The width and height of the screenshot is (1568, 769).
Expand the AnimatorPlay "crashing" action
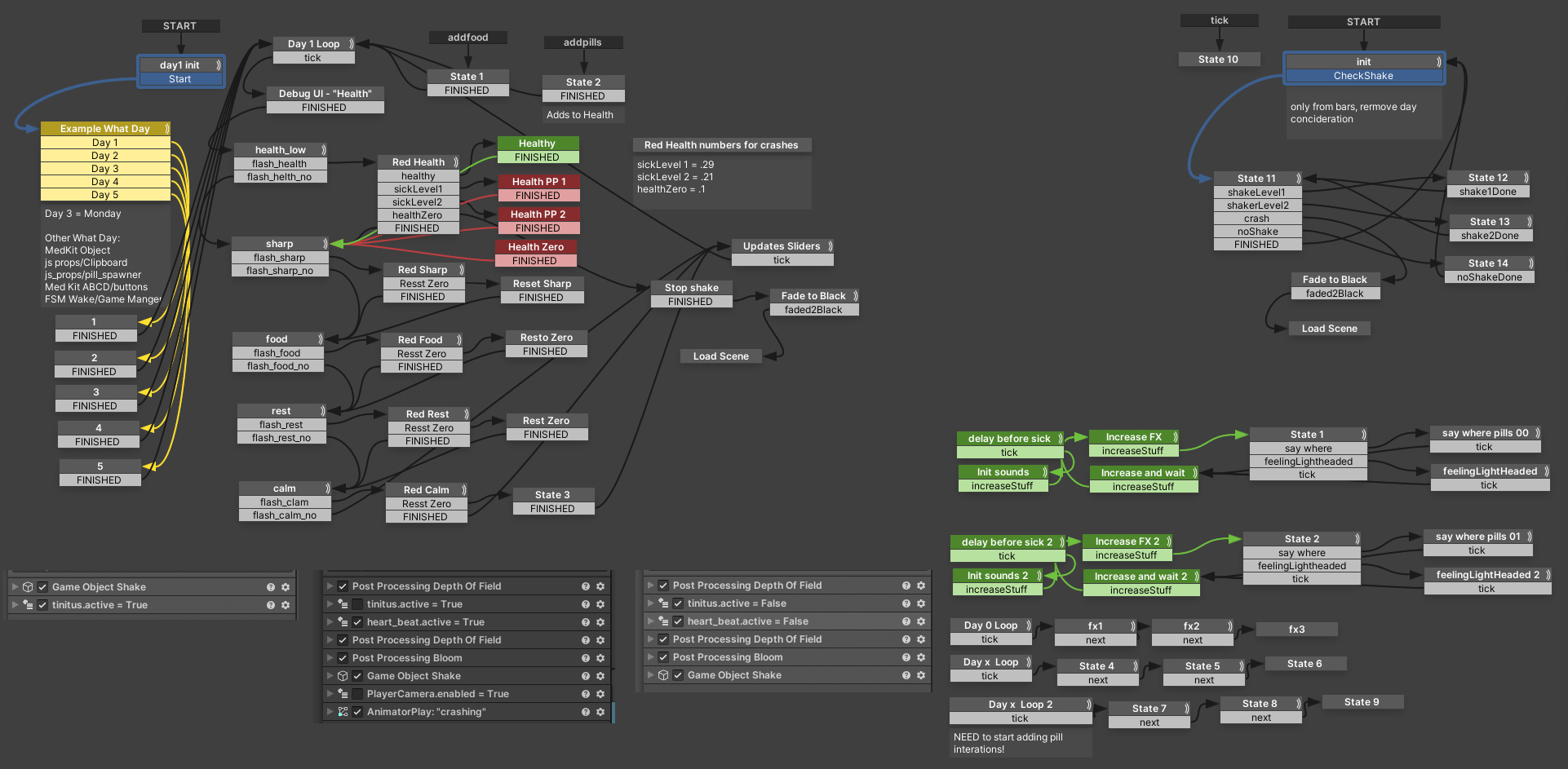[330, 712]
